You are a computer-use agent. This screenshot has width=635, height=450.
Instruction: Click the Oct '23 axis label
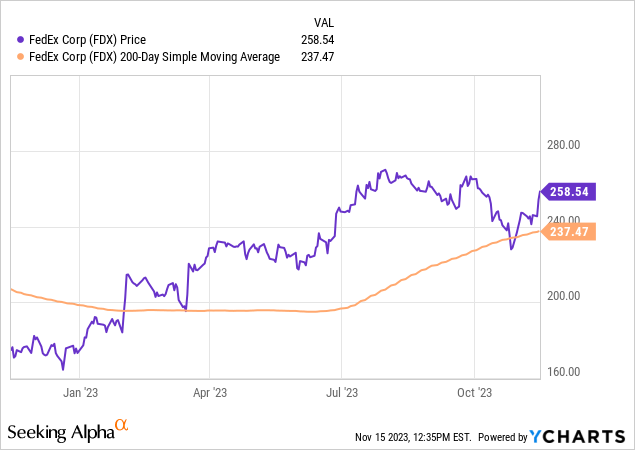(x=476, y=393)
